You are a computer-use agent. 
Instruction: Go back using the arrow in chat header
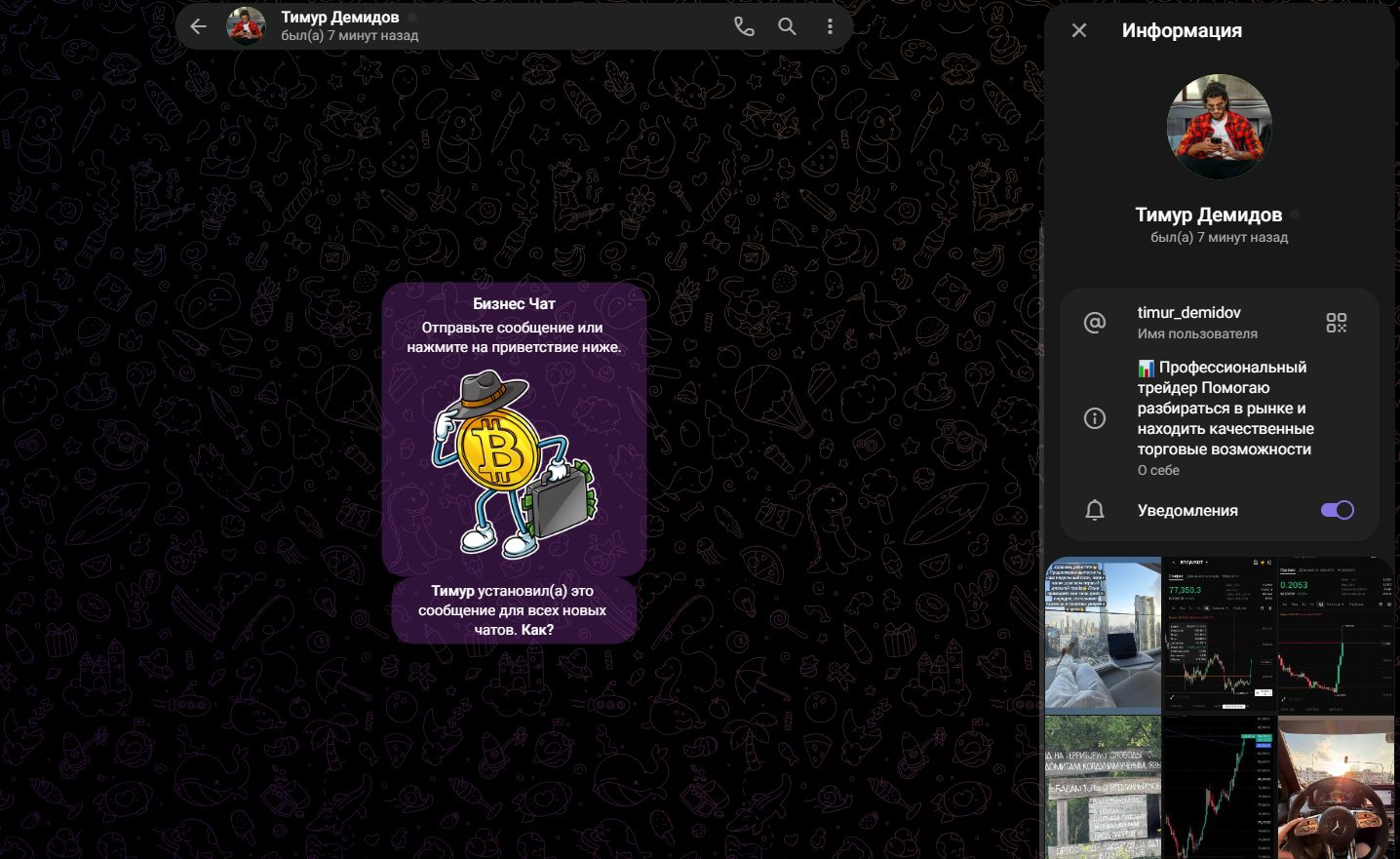199,27
